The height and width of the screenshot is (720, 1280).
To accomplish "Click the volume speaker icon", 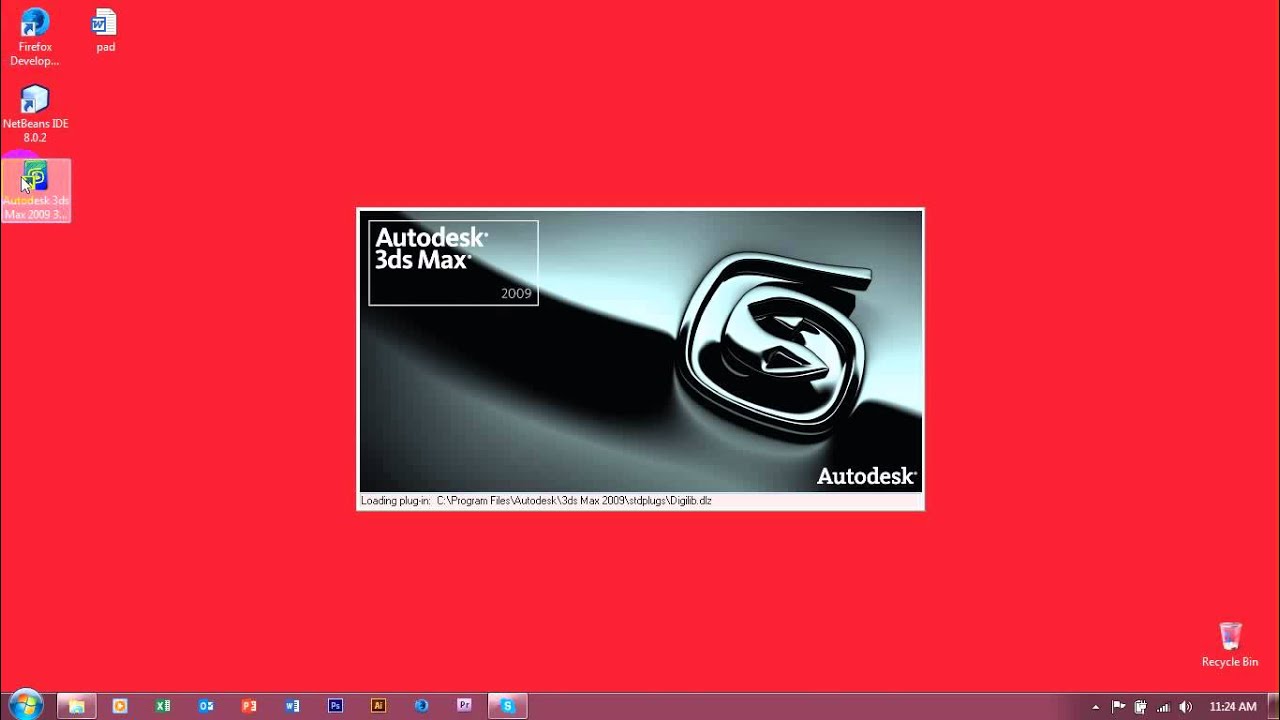I will pyautogui.click(x=1186, y=707).
